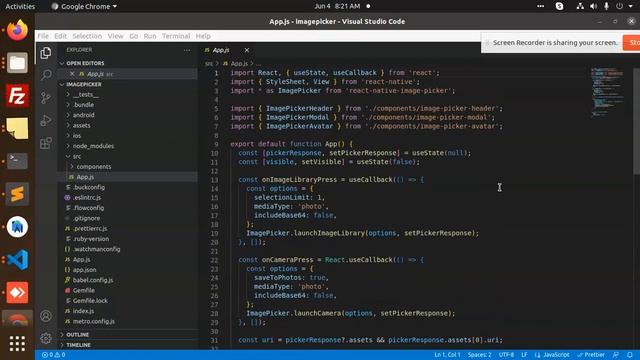Open the Explorer view in activity bar
The width and height of the screenshot is (640, 360).
pos(46,53)
